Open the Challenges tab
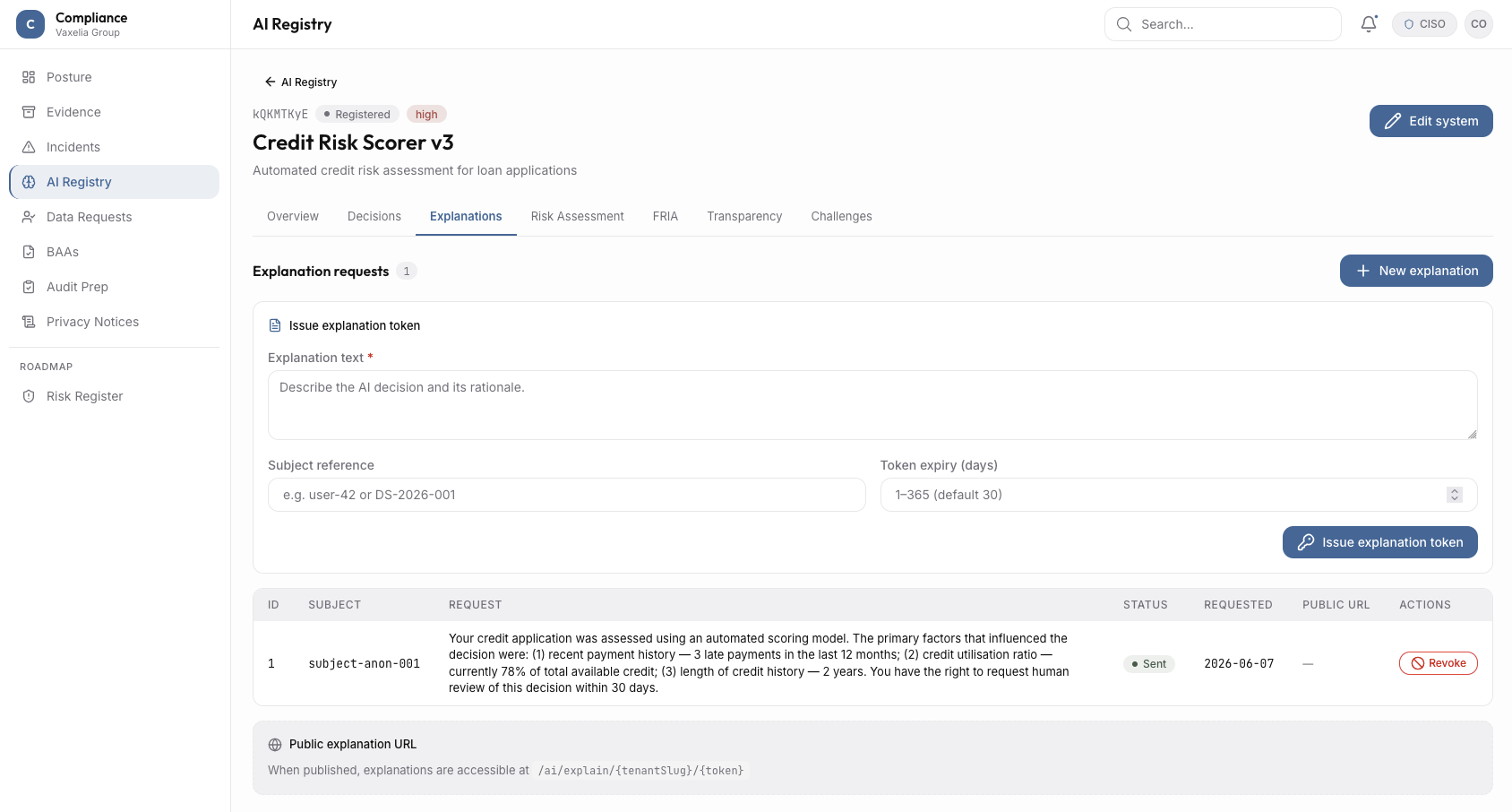The image size is (1512, 812). point(842,216)
